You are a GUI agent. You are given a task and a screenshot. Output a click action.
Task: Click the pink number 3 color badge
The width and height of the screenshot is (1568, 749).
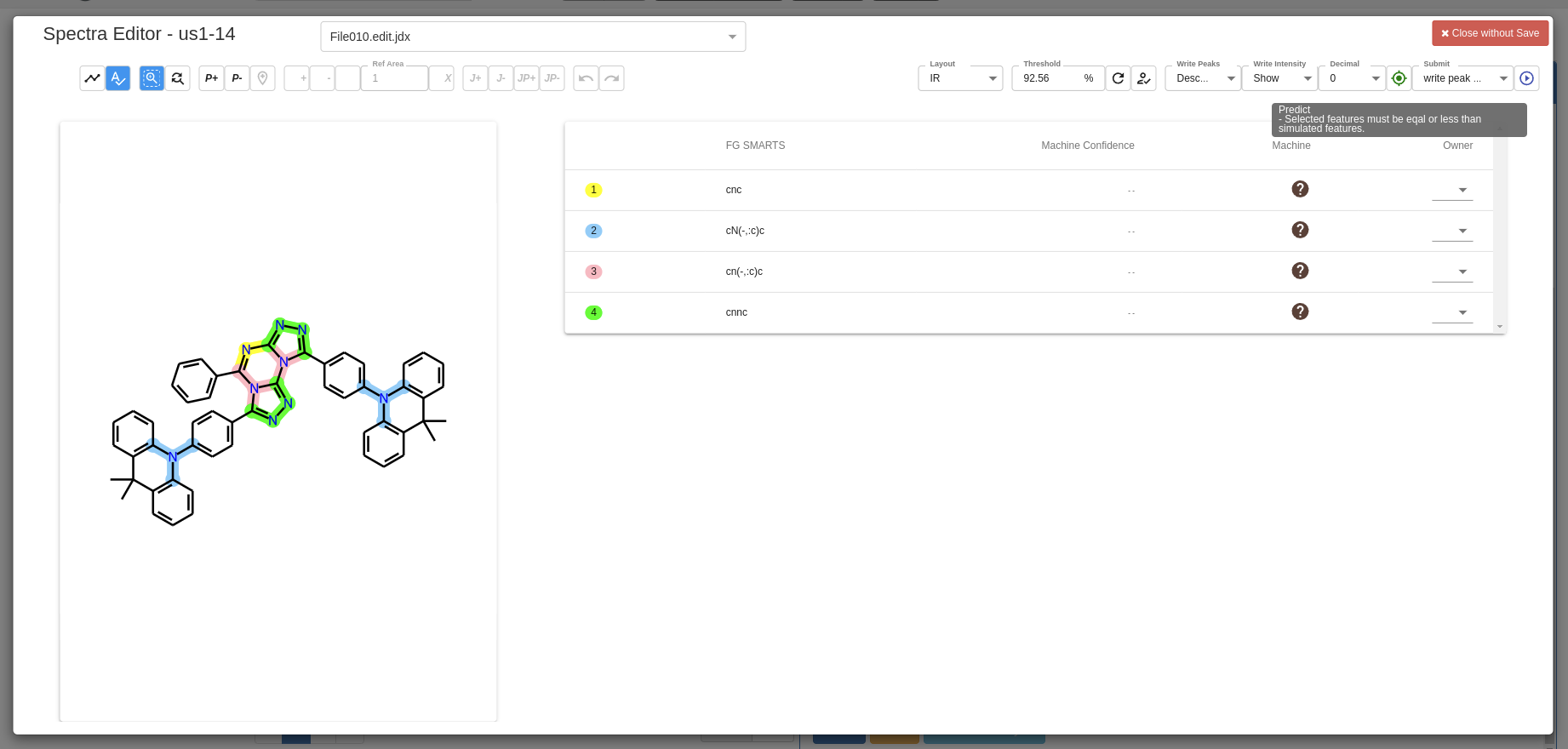[x=593, y=272]
